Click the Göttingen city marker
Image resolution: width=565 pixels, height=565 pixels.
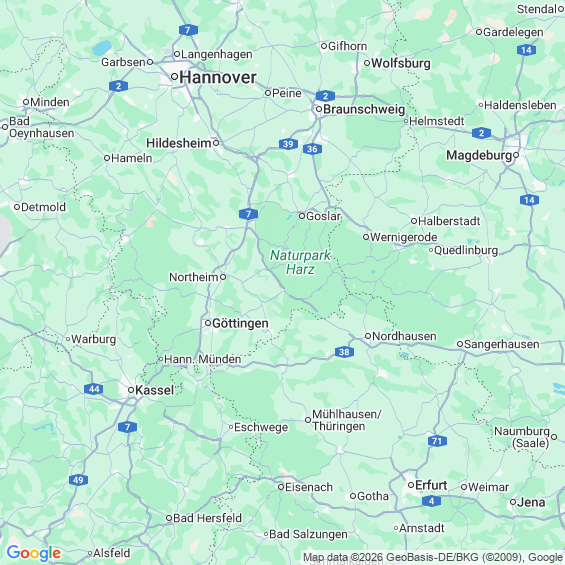208,323
